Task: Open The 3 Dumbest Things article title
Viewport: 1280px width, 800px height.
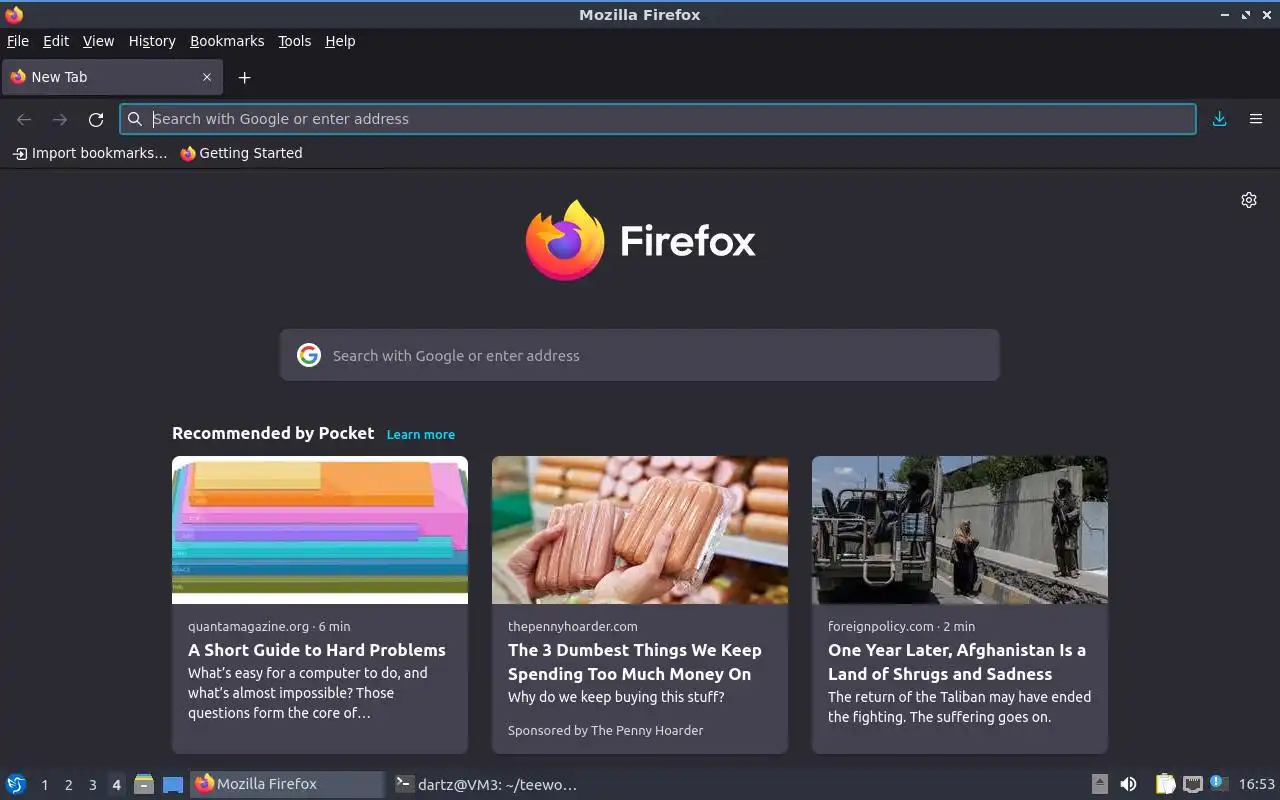Action: pos(635,662)
